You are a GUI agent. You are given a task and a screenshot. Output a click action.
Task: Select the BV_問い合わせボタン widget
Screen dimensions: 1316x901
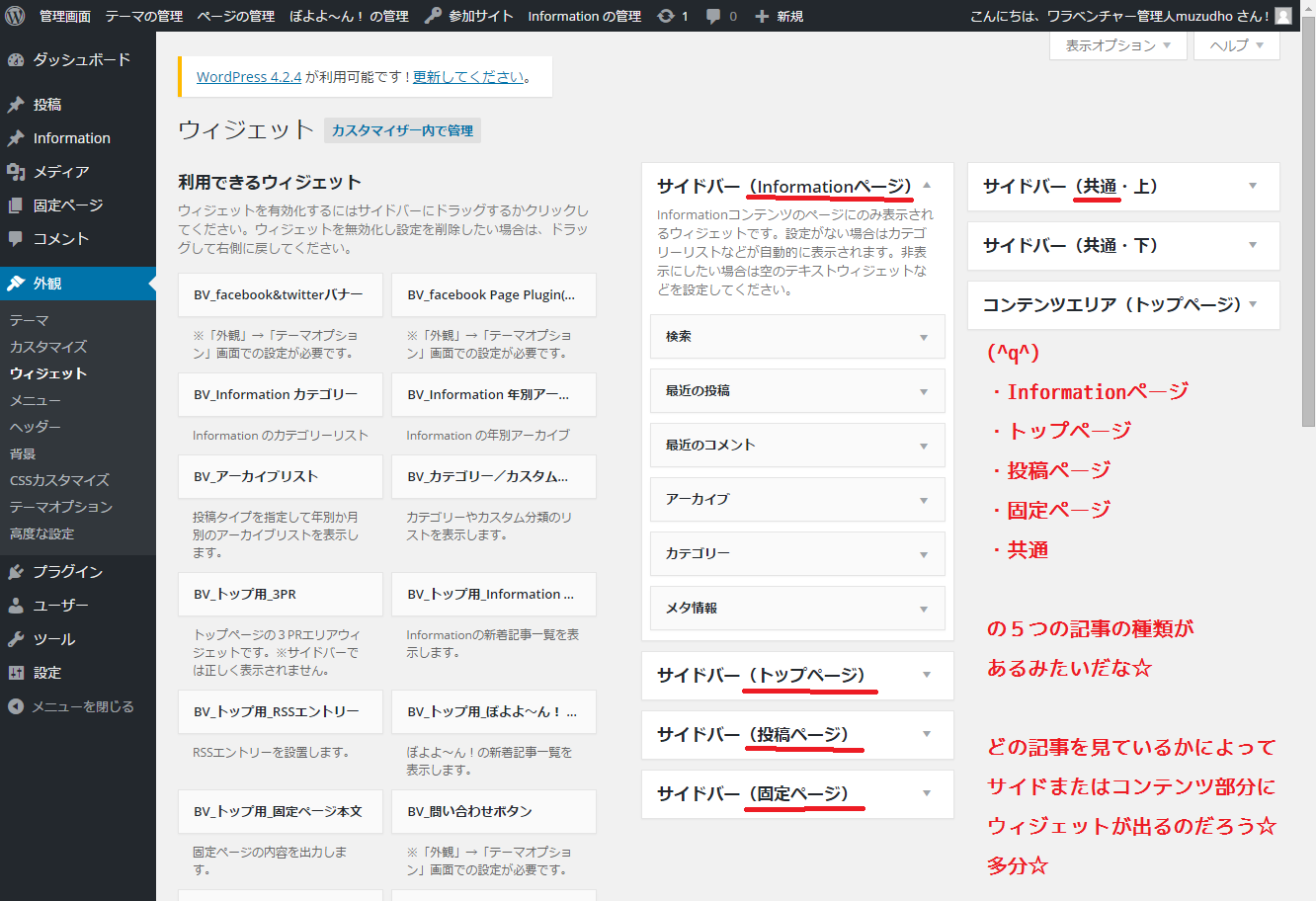pos(494,811)
